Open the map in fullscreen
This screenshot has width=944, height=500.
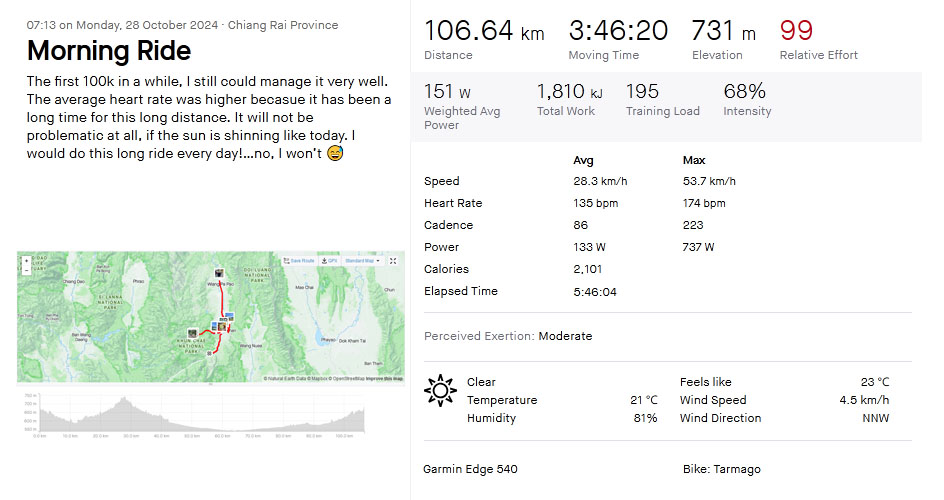point(393,261)
